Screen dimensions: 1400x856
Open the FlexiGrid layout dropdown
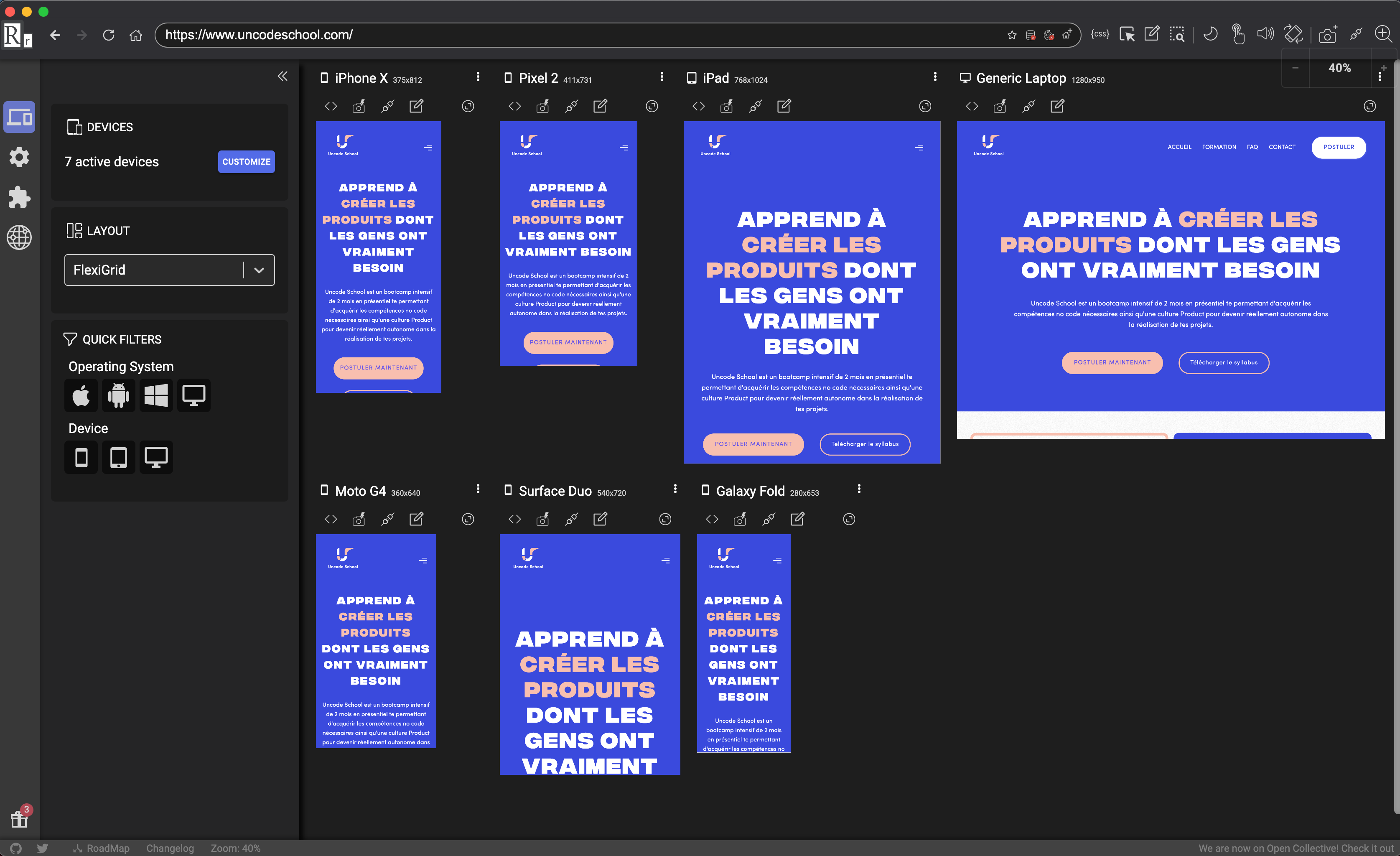coord(169,270)
